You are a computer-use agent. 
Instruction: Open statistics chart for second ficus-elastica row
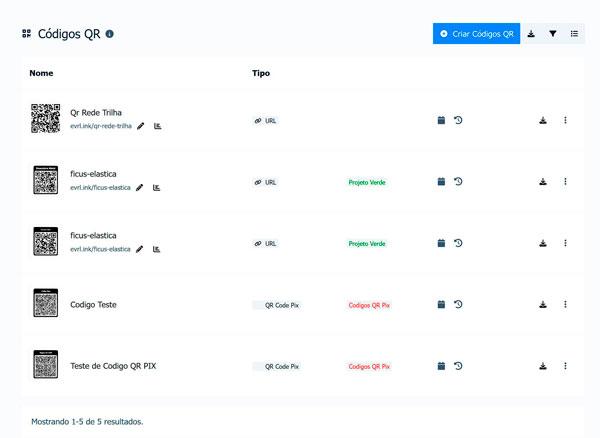pyautogui.click(x=156, y=248)
